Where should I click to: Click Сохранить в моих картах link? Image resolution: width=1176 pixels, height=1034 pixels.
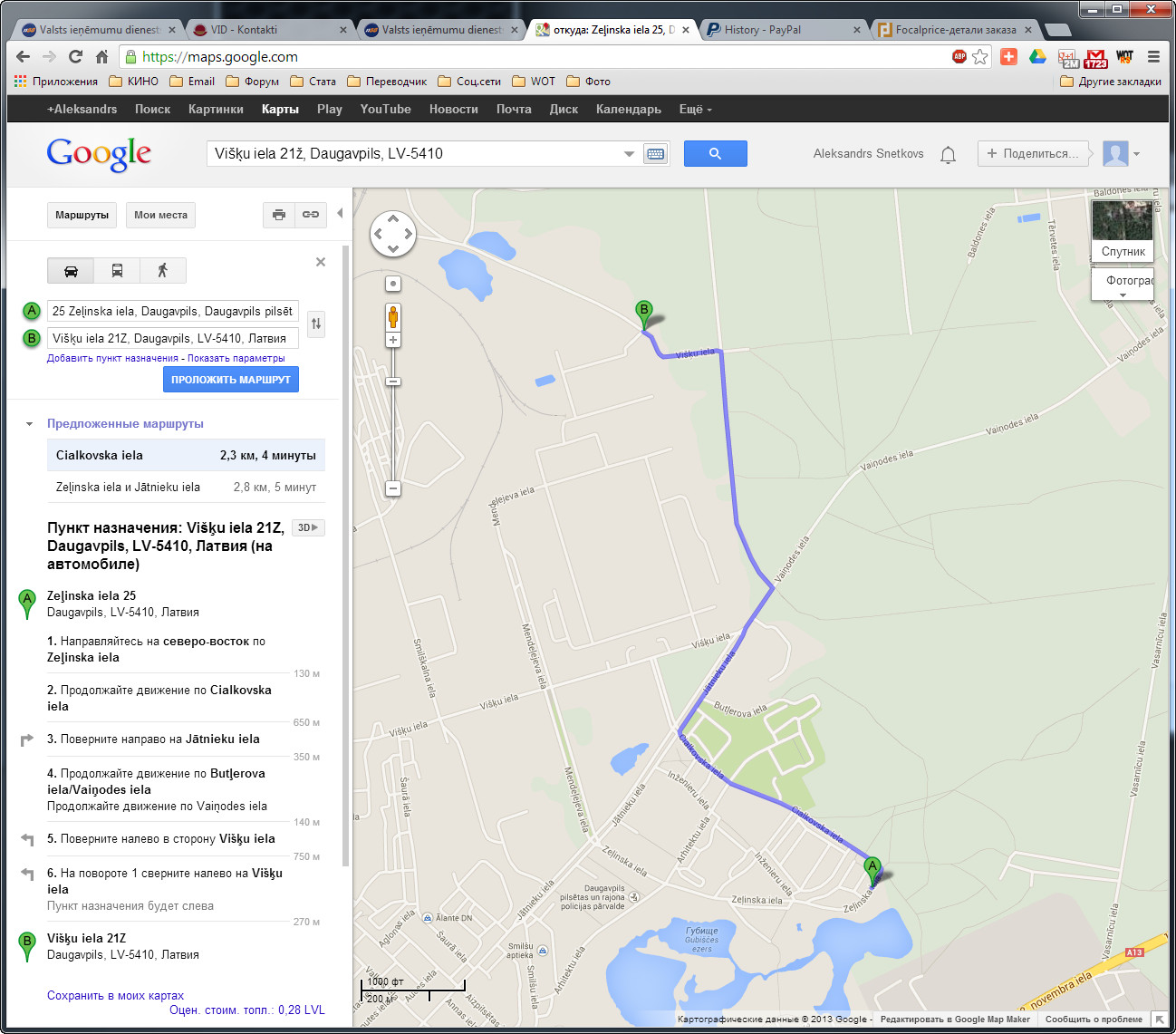(115, 995)
